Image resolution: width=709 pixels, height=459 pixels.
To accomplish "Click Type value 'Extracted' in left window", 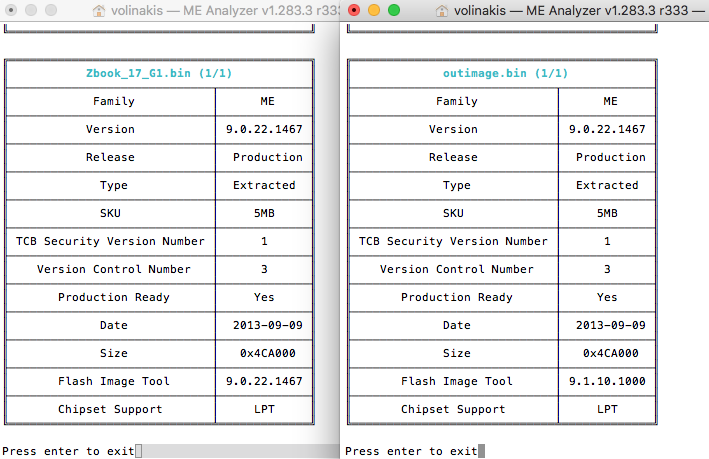I will tap(264, 185).
